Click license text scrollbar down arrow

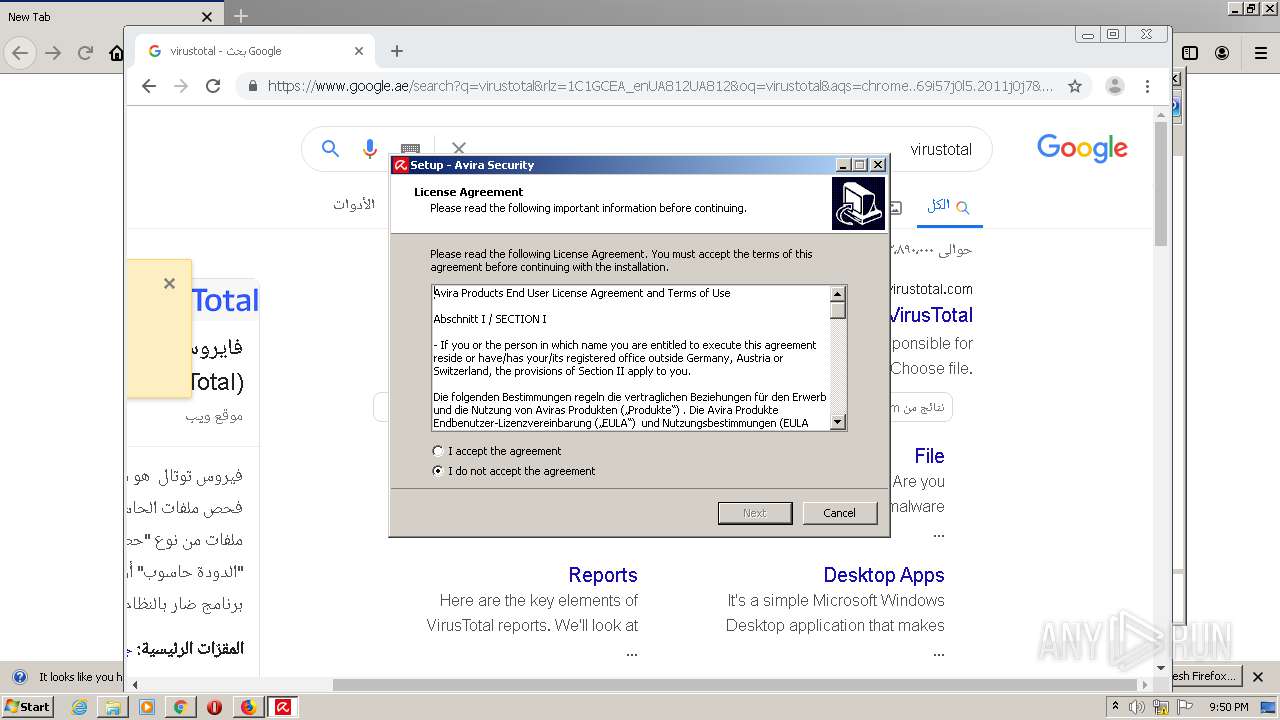click(x=838, y=422)
